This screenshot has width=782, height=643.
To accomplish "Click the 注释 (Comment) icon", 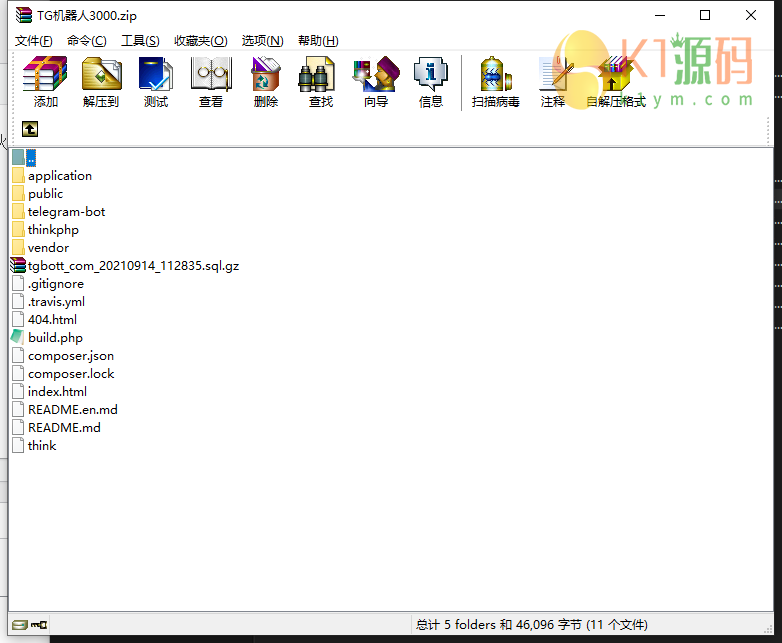I will tap(555, 74).
